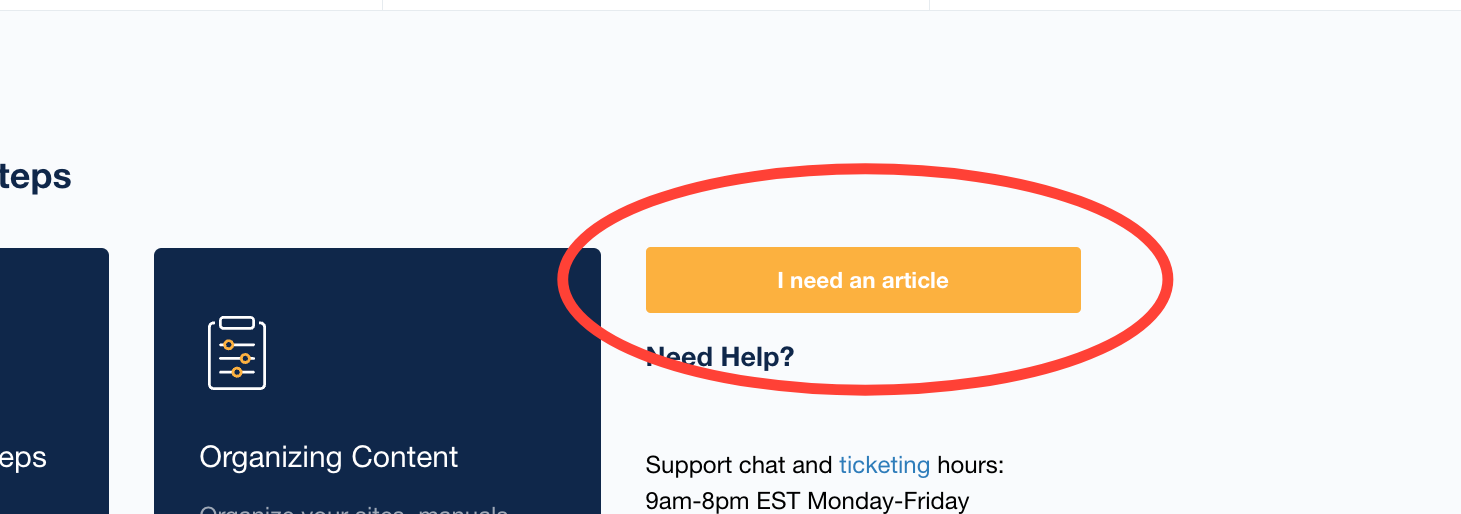The width and height of the screenshot is (1461, 514).
Task: Click the word "hours:" after ticketing
Action: point(970,465)
